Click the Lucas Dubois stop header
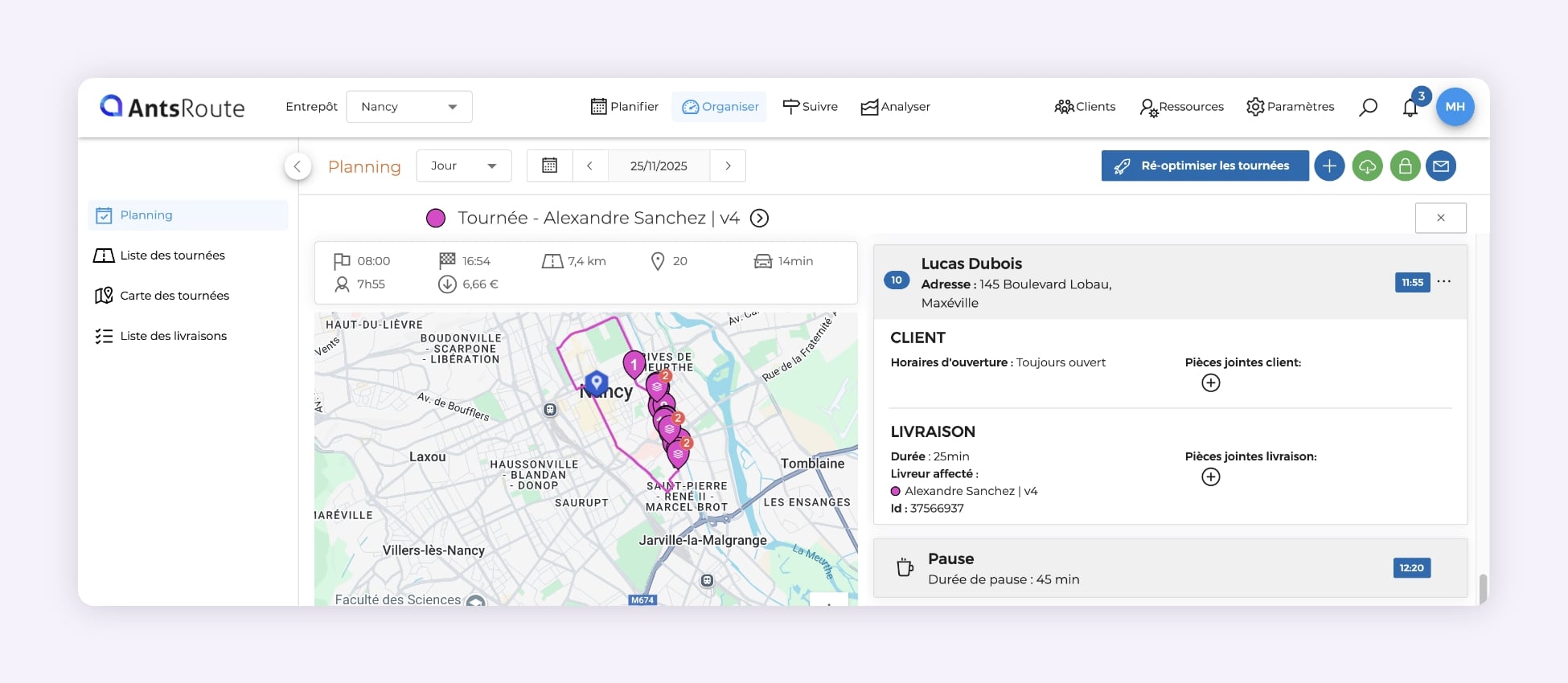 1170,282
